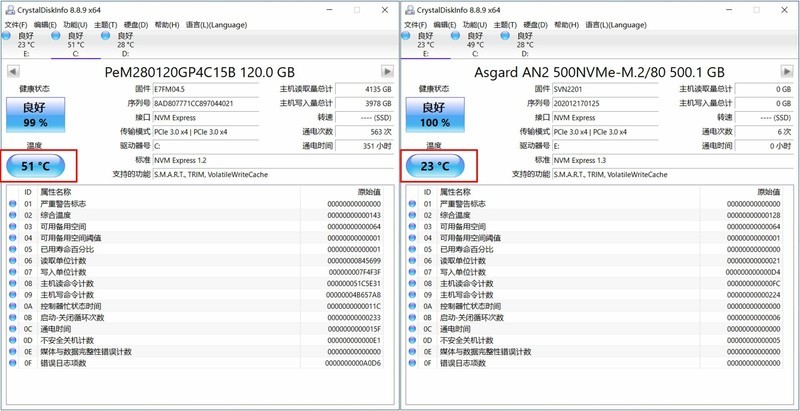Click the 51 °C temperature button
This screenshot has width=800, height=411.
(36, 166)
